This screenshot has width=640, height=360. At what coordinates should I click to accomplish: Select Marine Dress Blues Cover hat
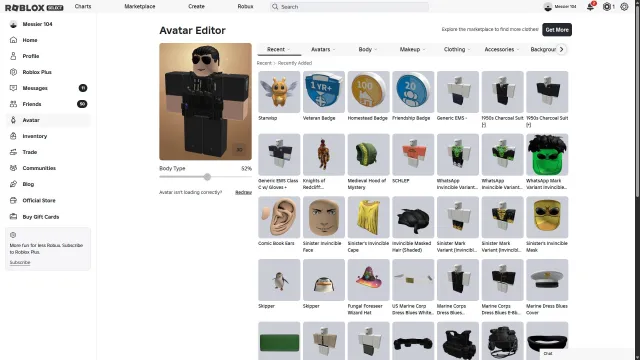547,280
